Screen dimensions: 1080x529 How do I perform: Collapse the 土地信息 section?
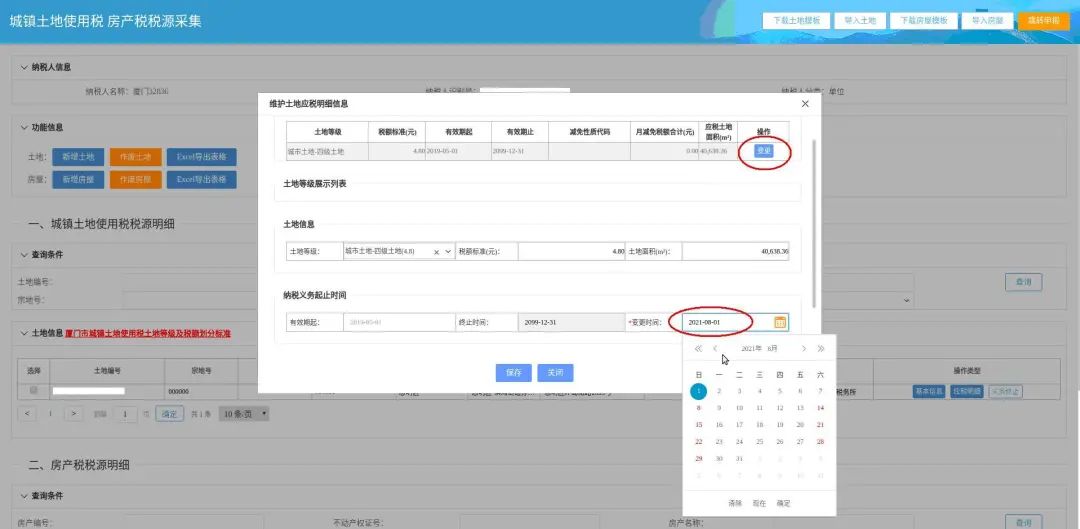coord(24,333)
